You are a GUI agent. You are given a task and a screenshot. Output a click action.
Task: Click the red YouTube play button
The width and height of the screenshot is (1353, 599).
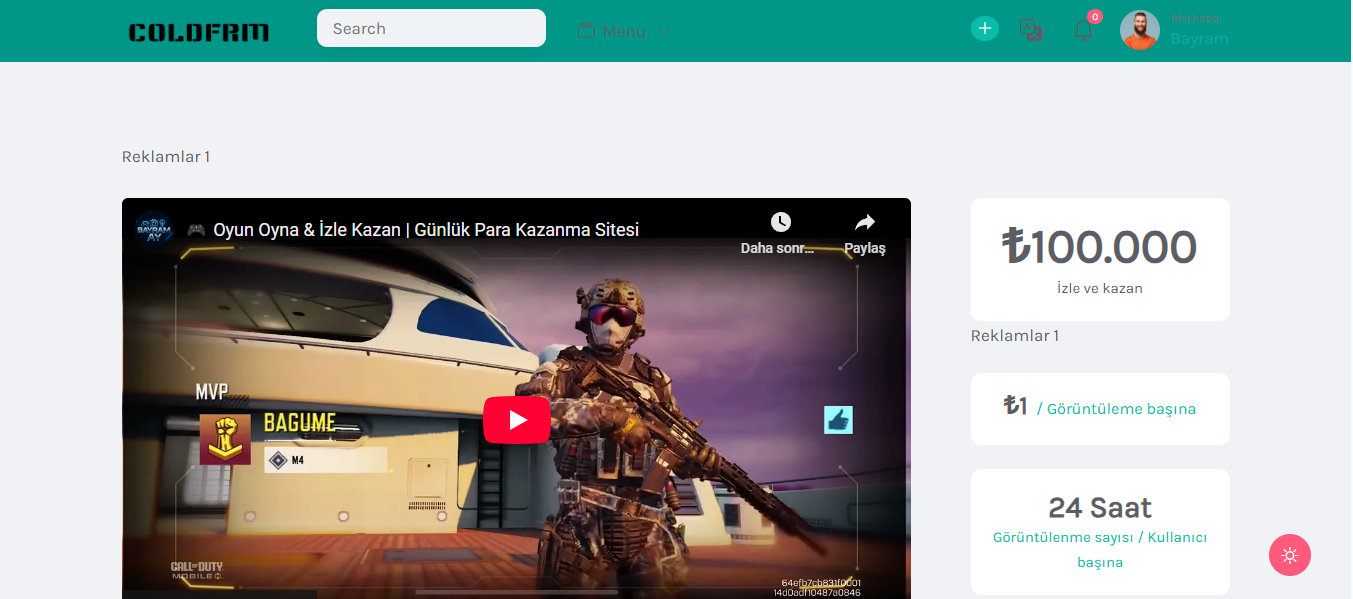(x=517, y=420)
